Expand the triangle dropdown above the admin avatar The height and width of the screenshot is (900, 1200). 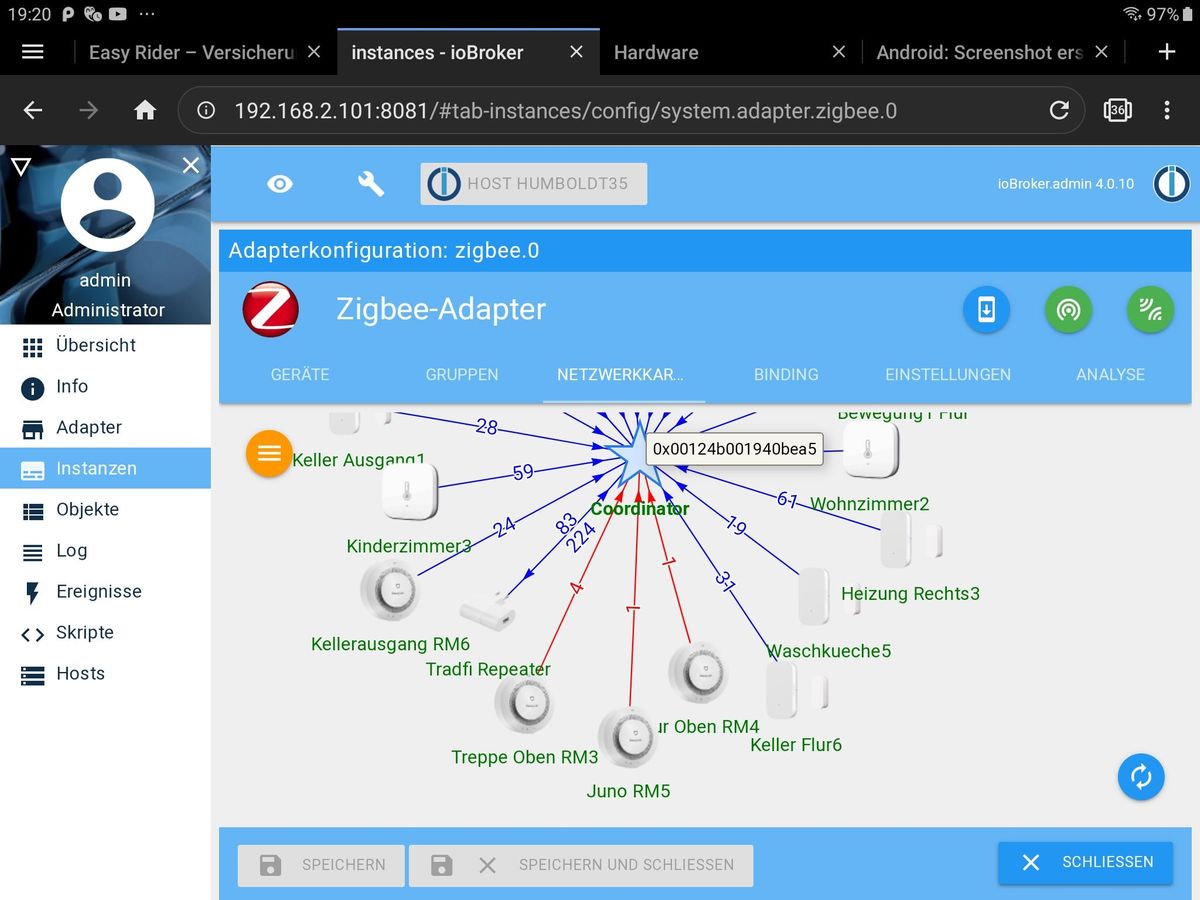tap(20, 166)
